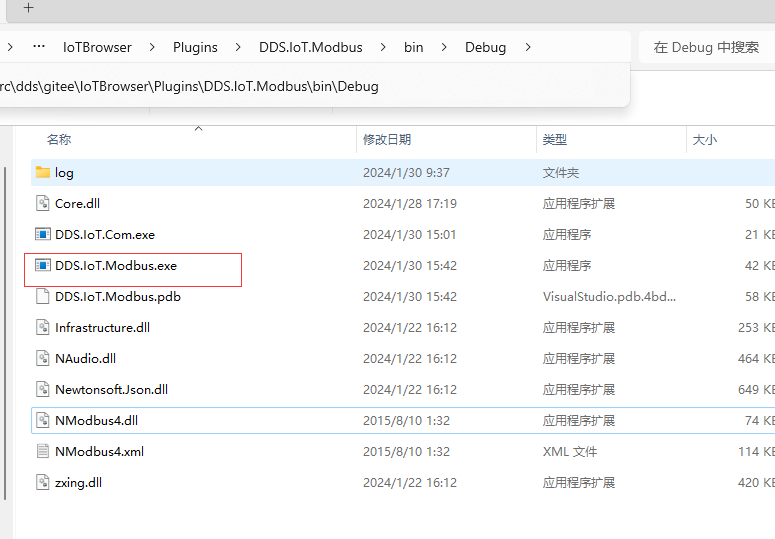Viewport: 775px width, 539px height.
Task: Click the 2024/1/30 9:37 date of log
Action: [406, 172]
